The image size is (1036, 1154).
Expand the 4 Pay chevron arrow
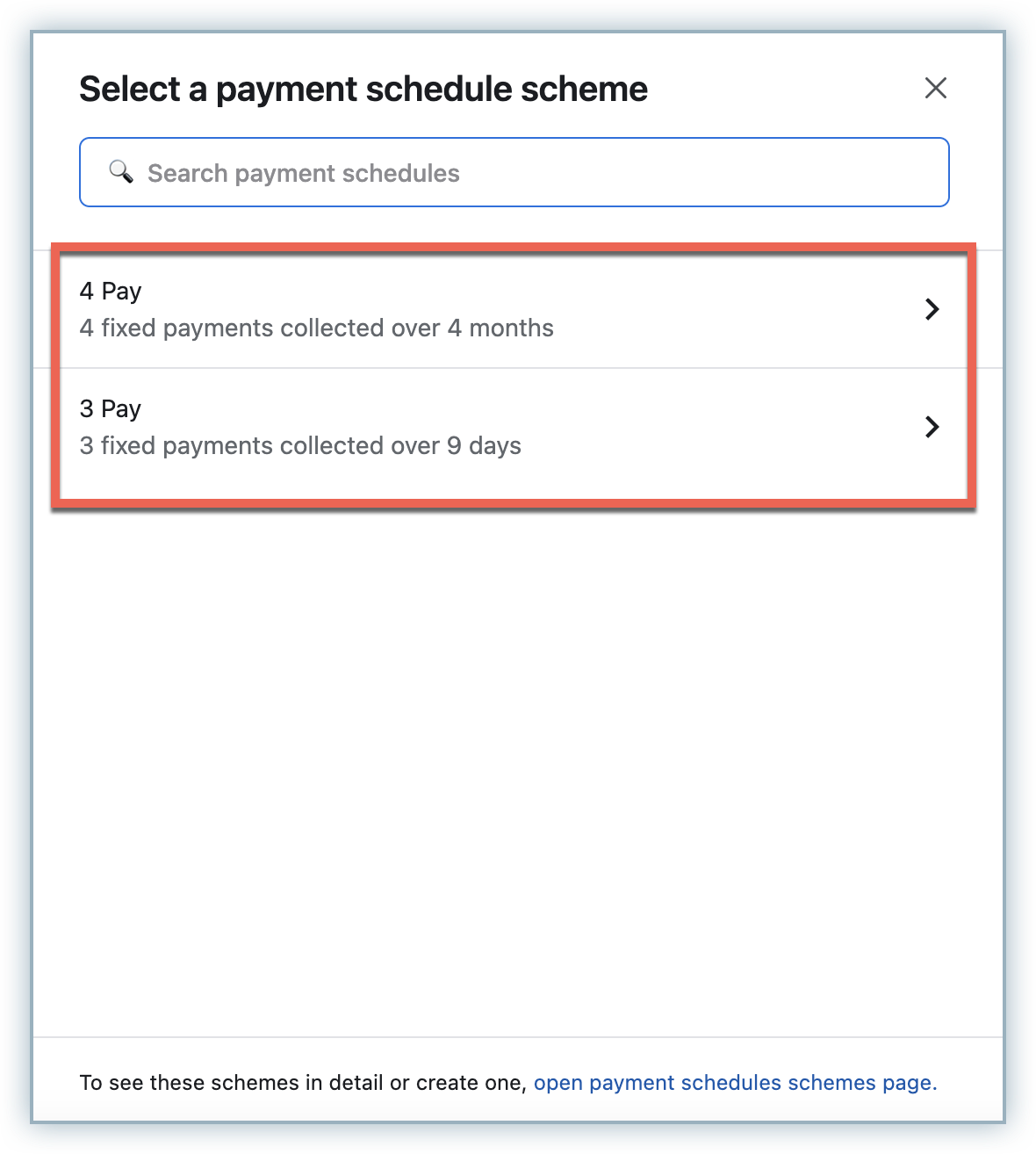pyautogui.click(x=932, y=309)
